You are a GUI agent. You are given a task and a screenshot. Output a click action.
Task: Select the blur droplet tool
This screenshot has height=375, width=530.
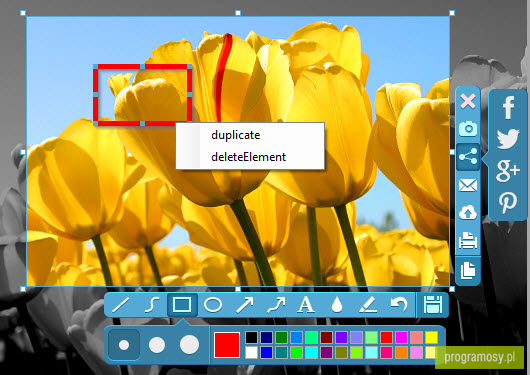[x=337, y=305]
